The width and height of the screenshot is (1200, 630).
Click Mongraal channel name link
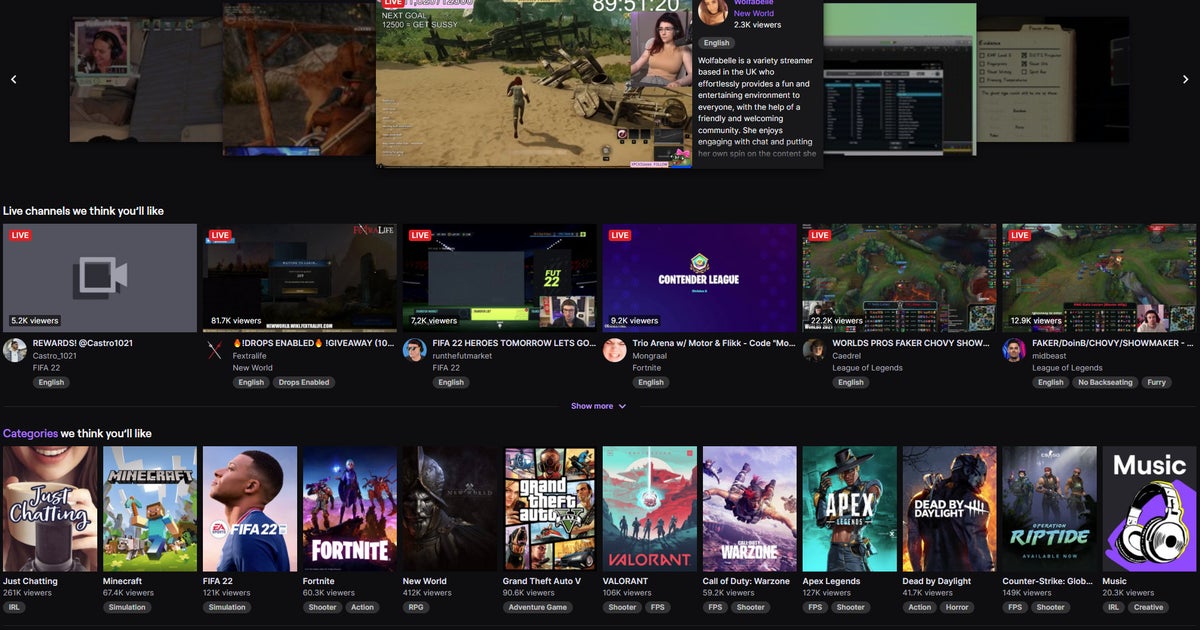(650, 355)
